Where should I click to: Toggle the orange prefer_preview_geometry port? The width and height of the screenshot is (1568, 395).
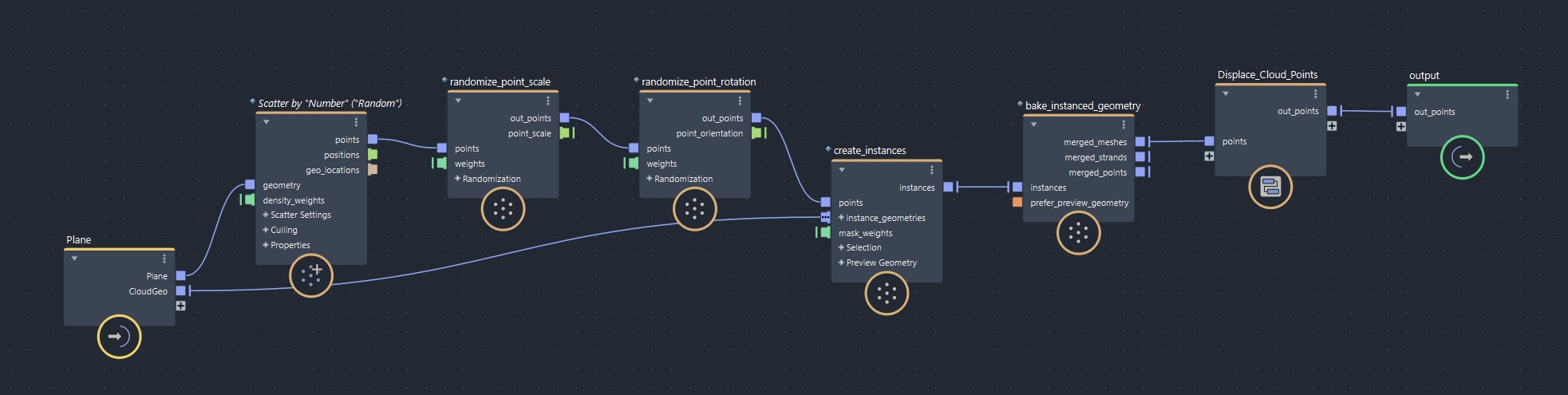pyautogui.click(x=1017, y=203)
